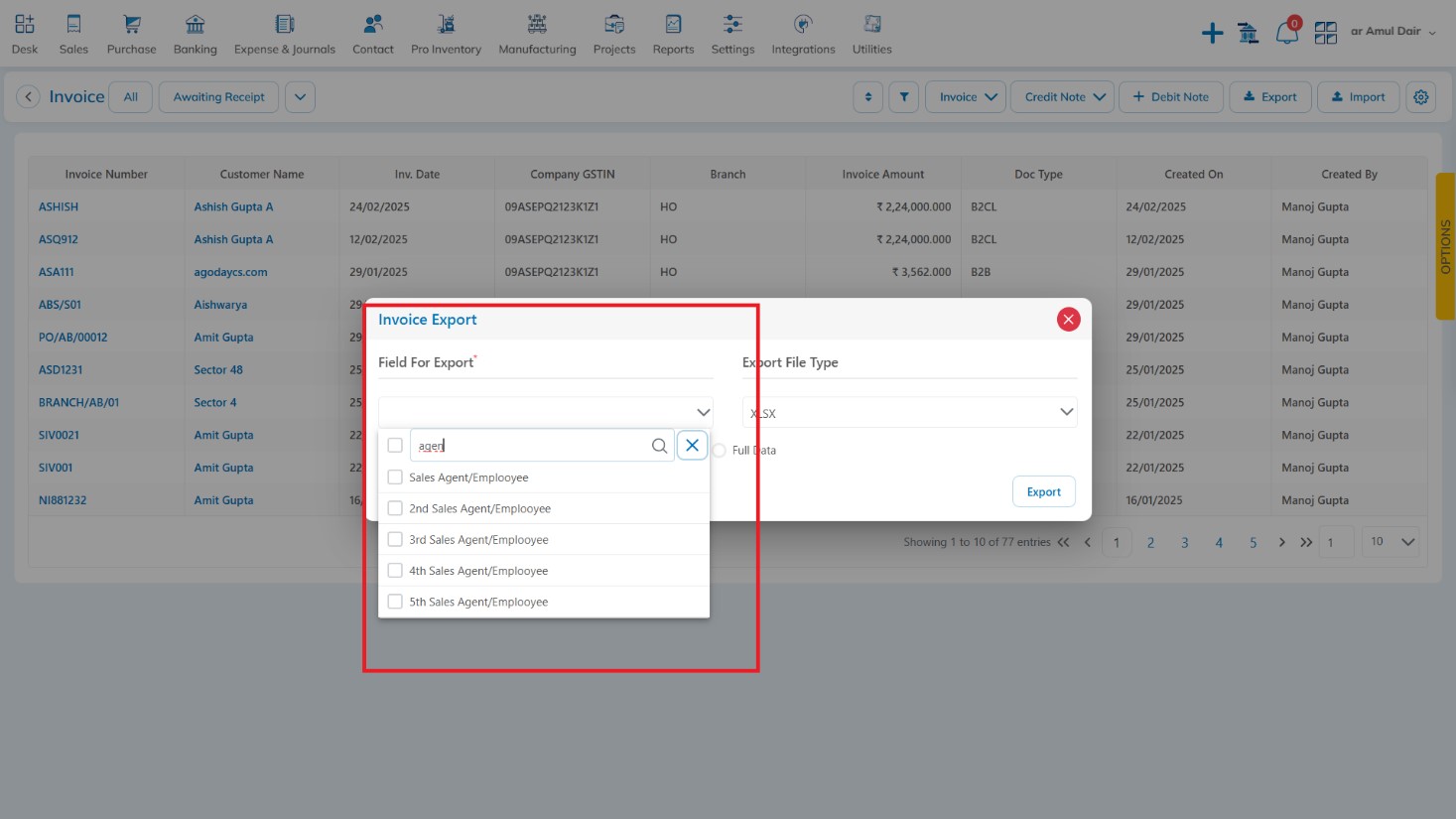Select the All filter tab
The image size is (1456, 819).
pyautogui.click(x=131, y=97)
